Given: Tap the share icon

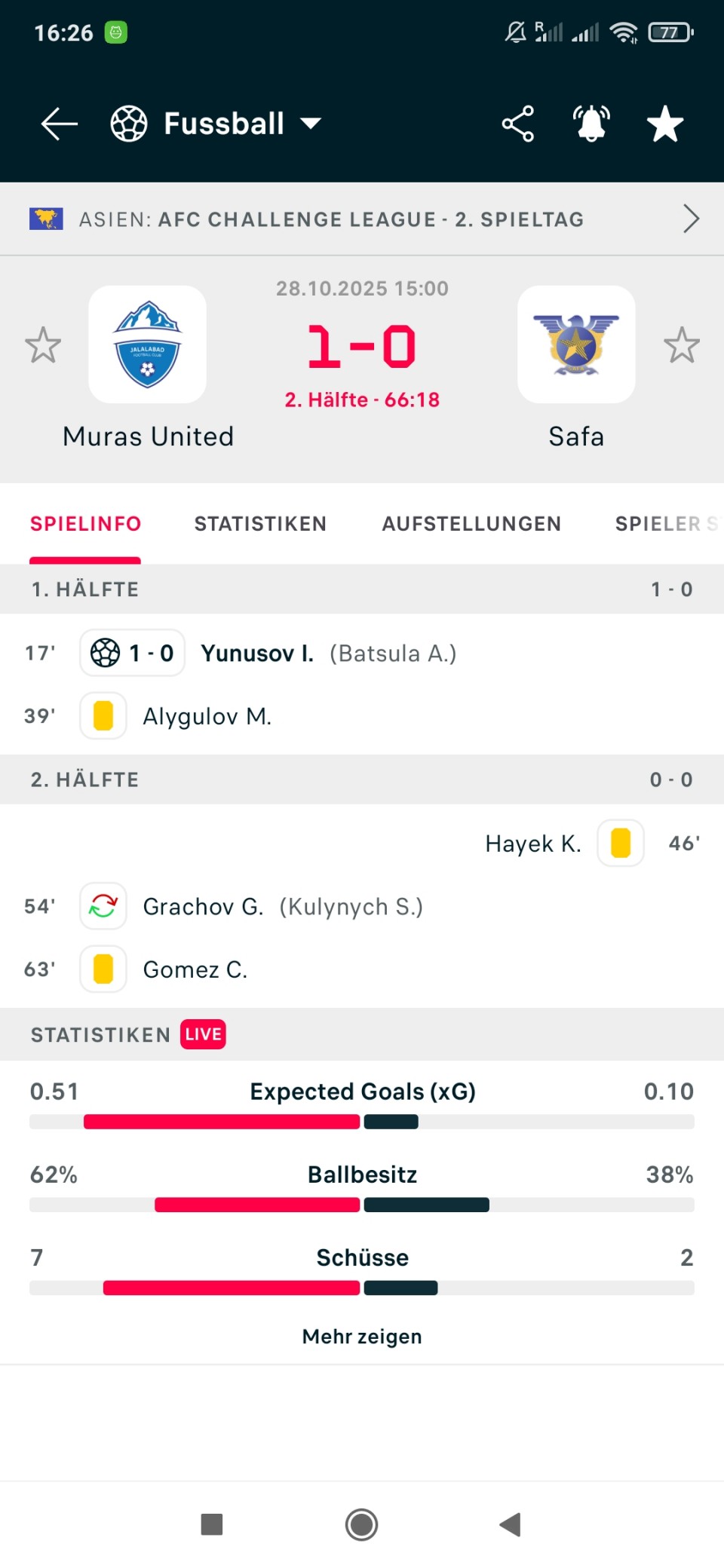Looking at the screenshot, I should coord(517,124).
